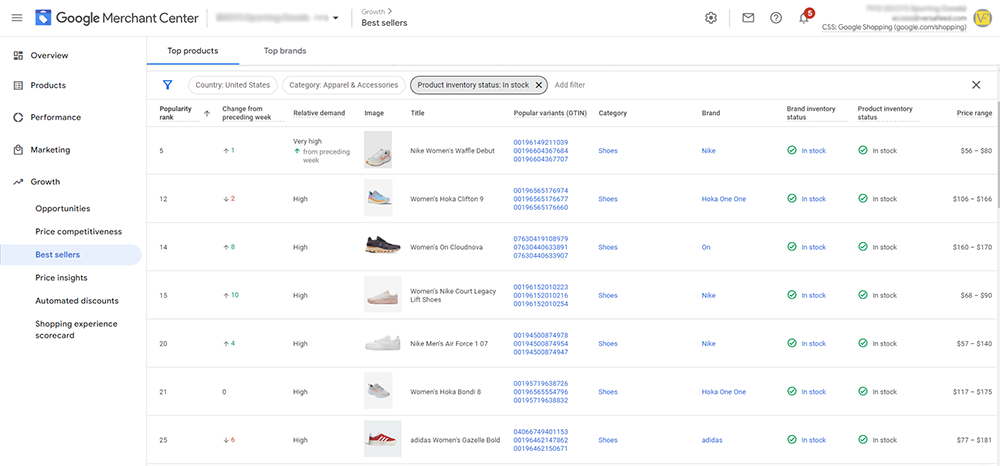Open the notifications bell

804,18
